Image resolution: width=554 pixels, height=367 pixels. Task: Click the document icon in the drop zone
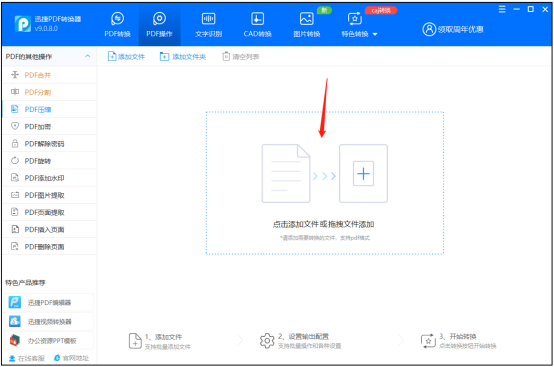click(286, 173)
